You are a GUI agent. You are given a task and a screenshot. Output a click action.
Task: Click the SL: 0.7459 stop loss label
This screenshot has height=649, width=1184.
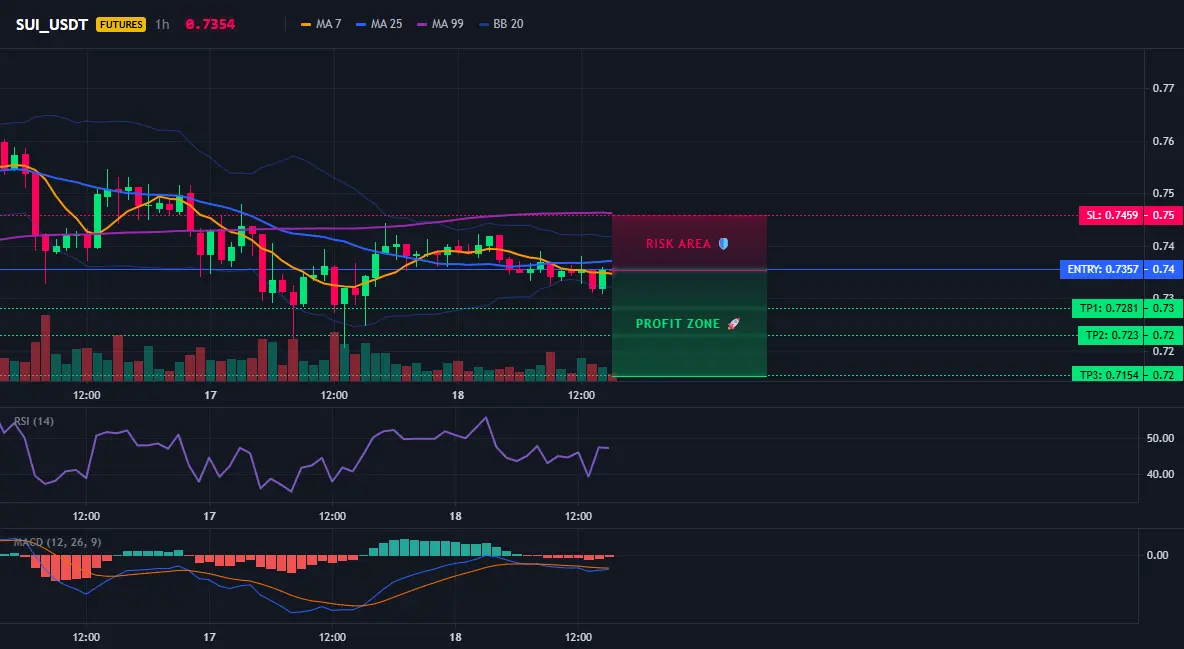coord(1112,215)
